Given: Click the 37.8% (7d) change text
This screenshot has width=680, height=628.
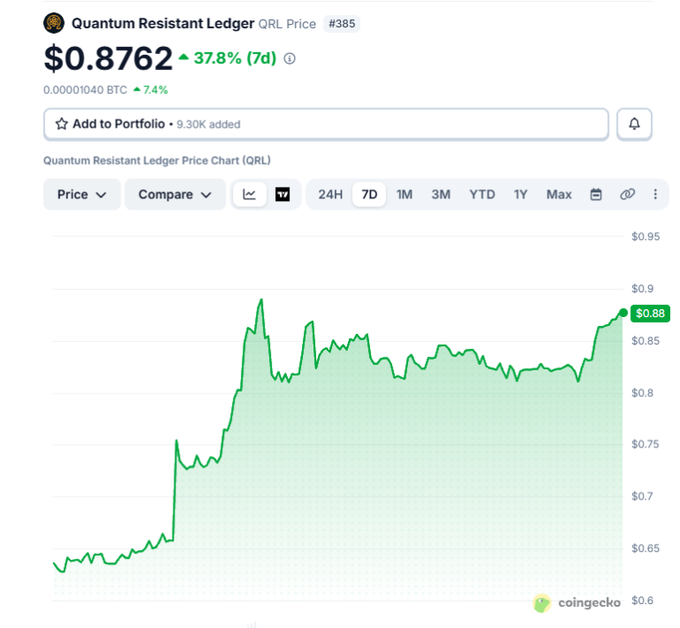Looking at the screenshot, I should click(235, 58).
